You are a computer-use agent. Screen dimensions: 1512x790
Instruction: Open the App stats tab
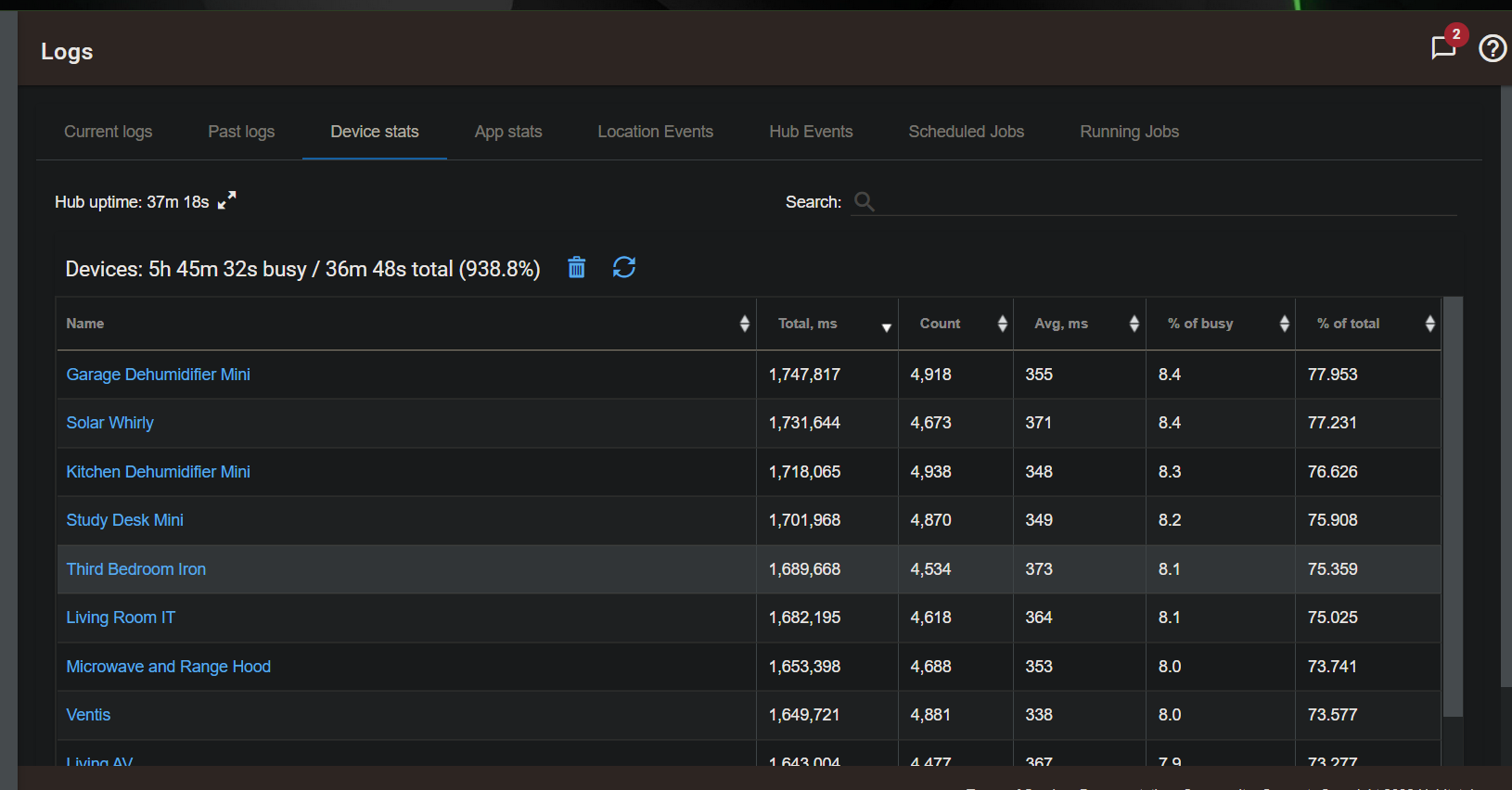pos(508,132)
